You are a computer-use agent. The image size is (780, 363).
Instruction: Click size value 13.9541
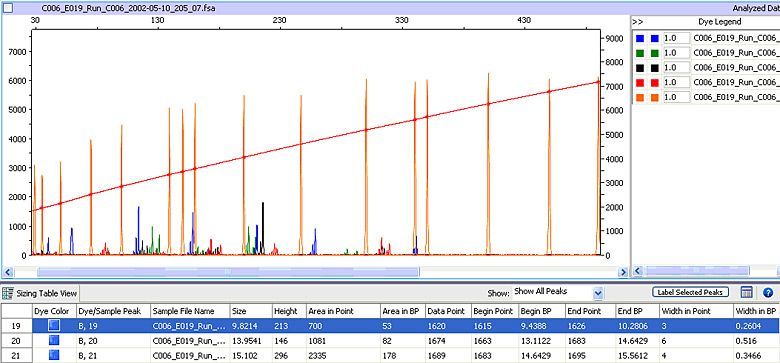(x=248, y=341)
